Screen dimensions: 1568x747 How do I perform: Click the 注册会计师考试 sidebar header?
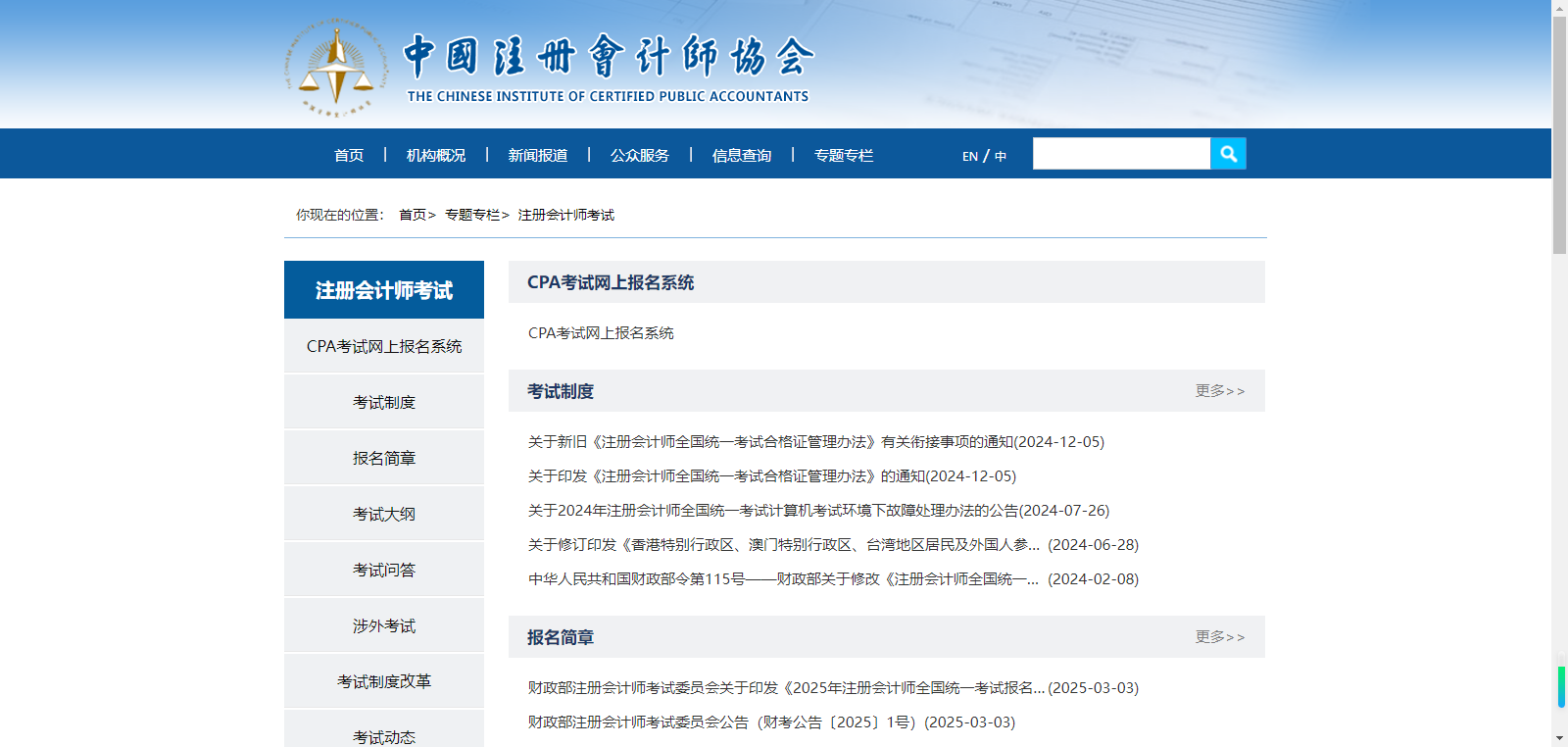384,290
